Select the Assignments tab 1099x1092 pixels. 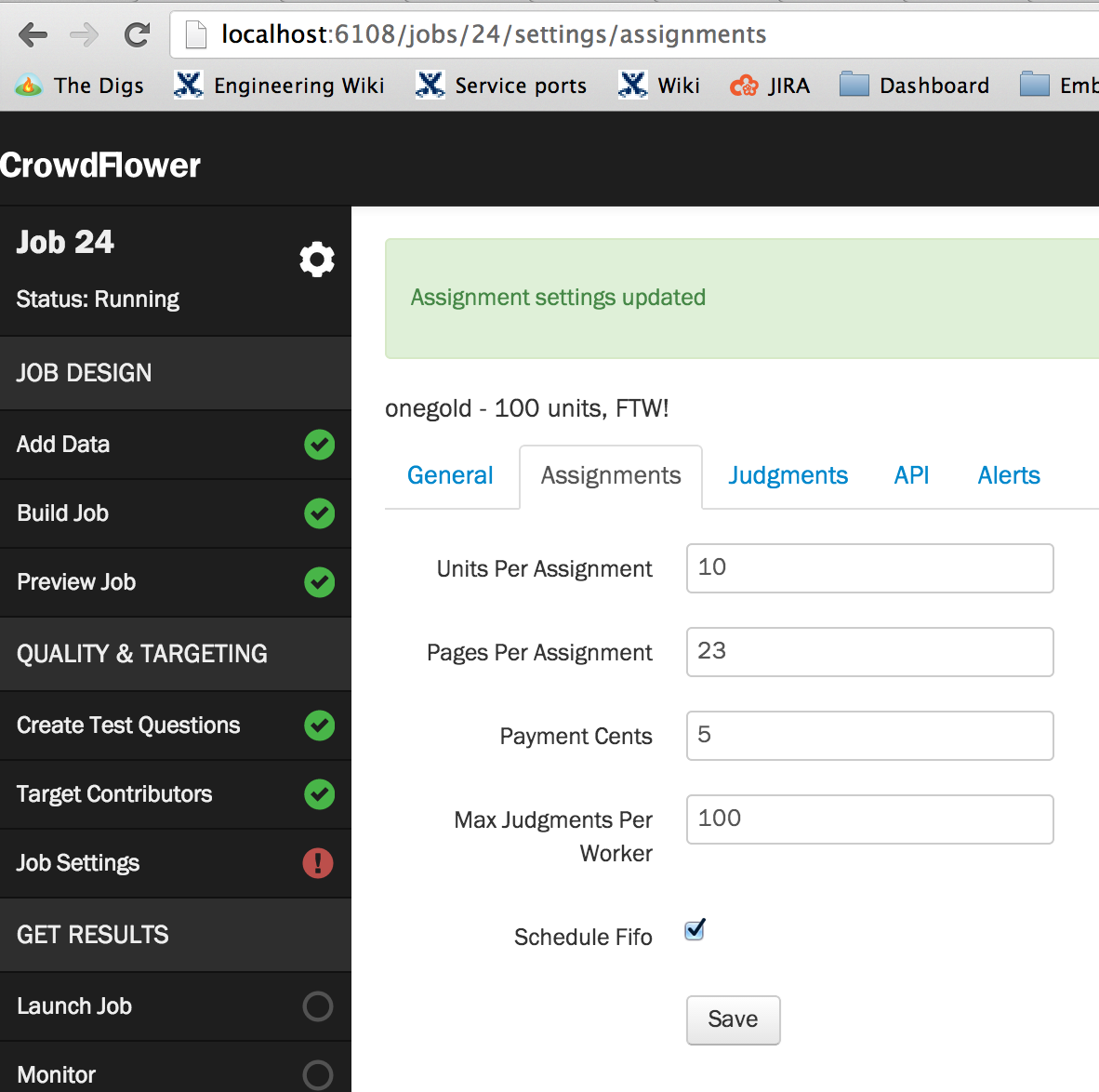pyautogui.click(x=611, y=475)
